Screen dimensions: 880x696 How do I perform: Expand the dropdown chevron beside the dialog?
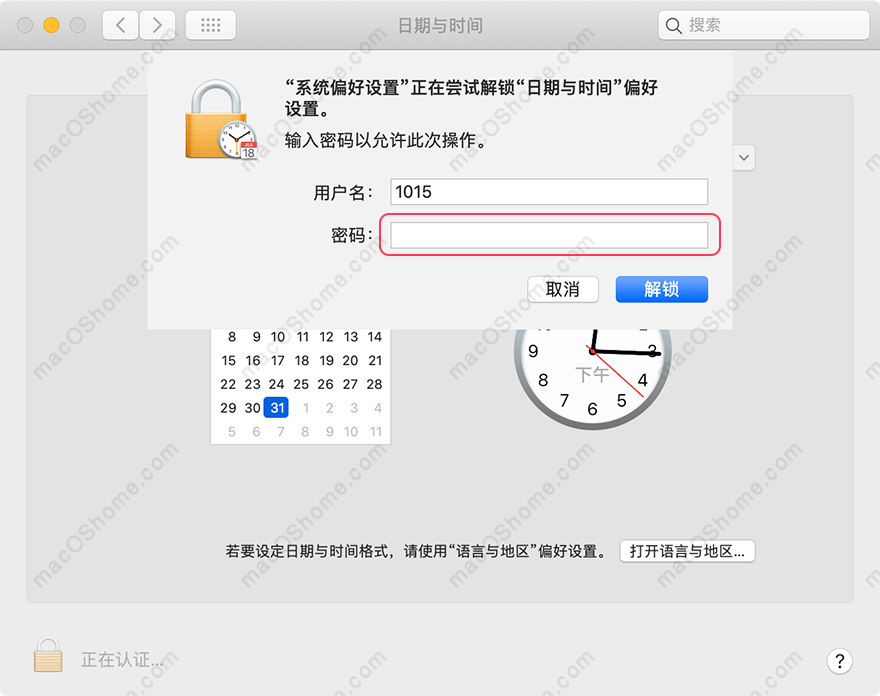coord(744,158)
